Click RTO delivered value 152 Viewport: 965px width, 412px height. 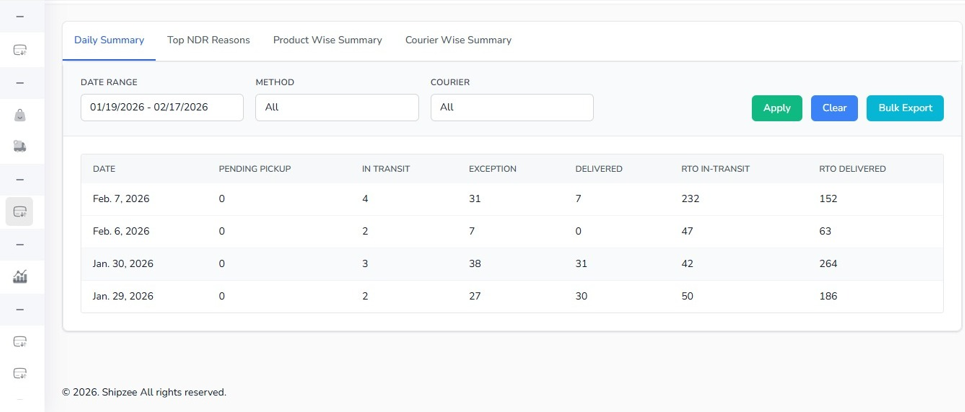pos(828,199)
